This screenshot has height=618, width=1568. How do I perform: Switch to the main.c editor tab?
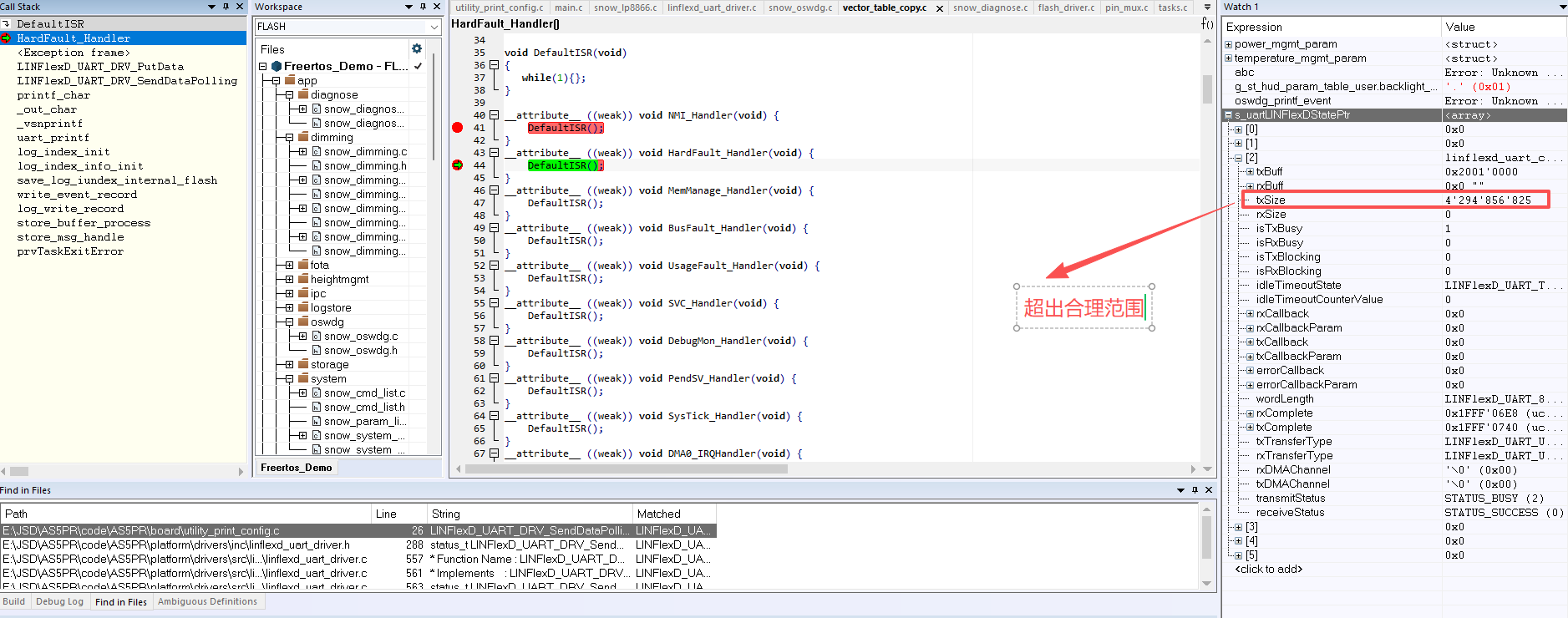pyautogui.click(x=568, y=8)
